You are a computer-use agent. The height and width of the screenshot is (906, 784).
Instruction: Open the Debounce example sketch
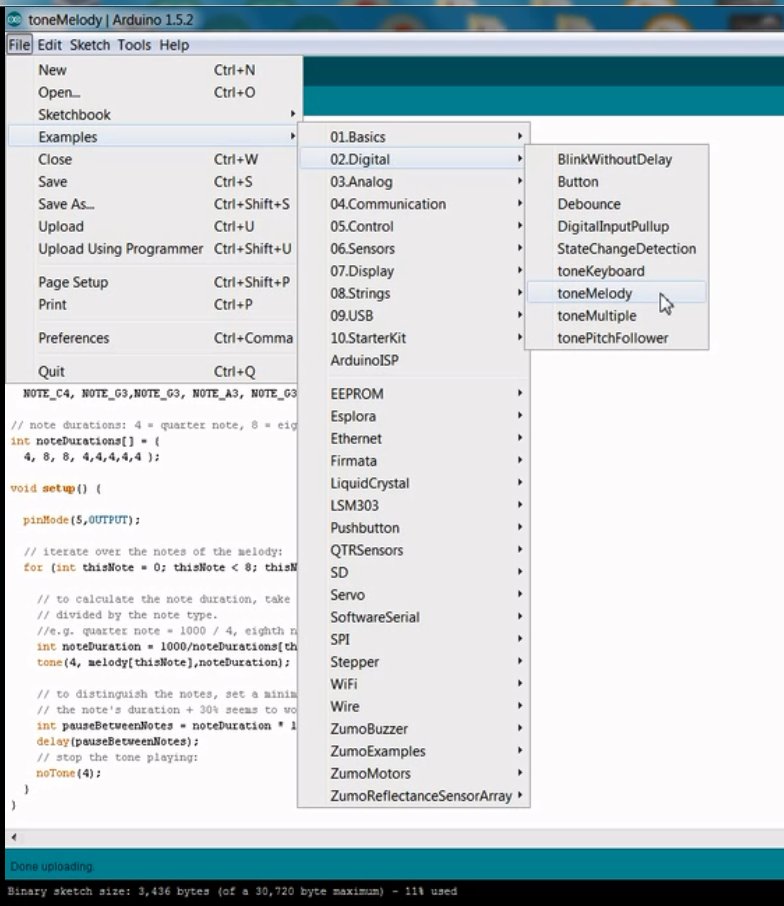coord(616,204)
